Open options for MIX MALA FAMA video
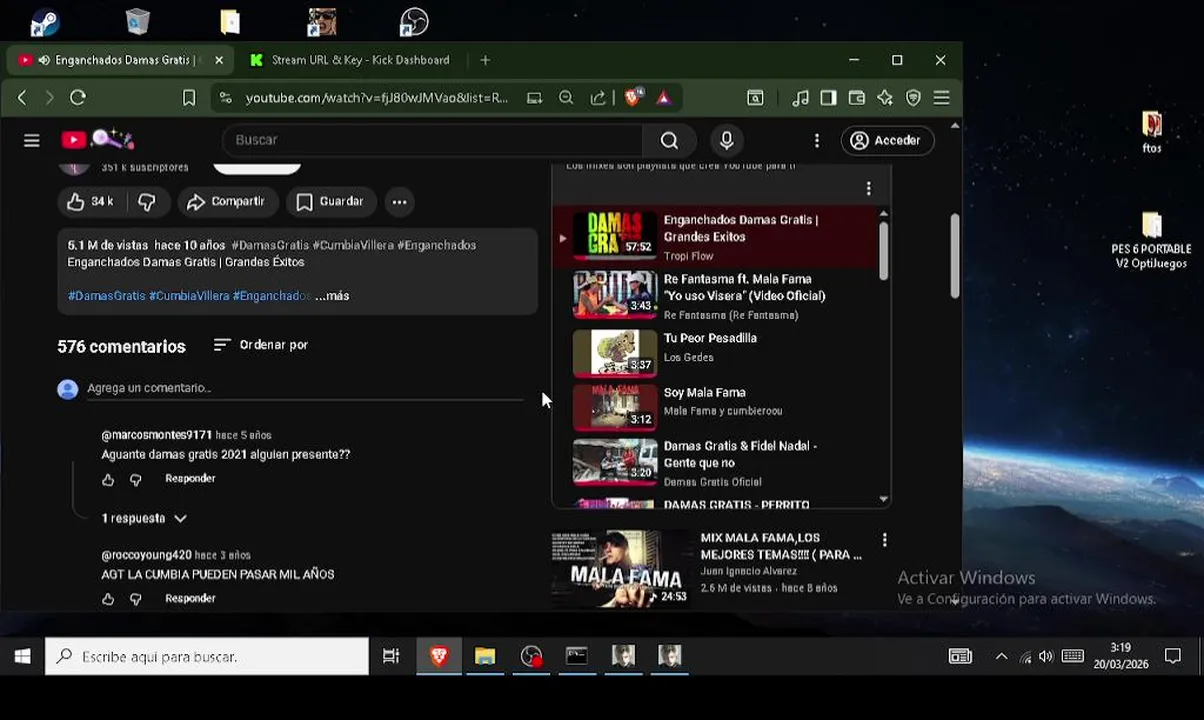The image size is (1204, 720). coord(884,540)
